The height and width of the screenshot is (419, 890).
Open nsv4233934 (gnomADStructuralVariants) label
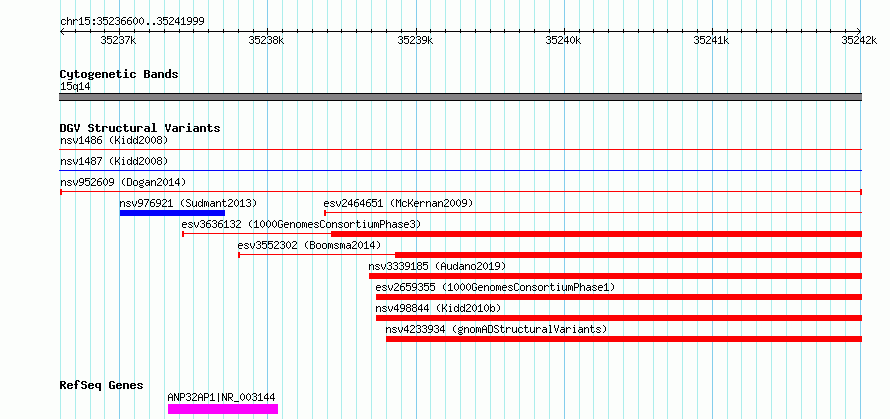pos(497,329)
